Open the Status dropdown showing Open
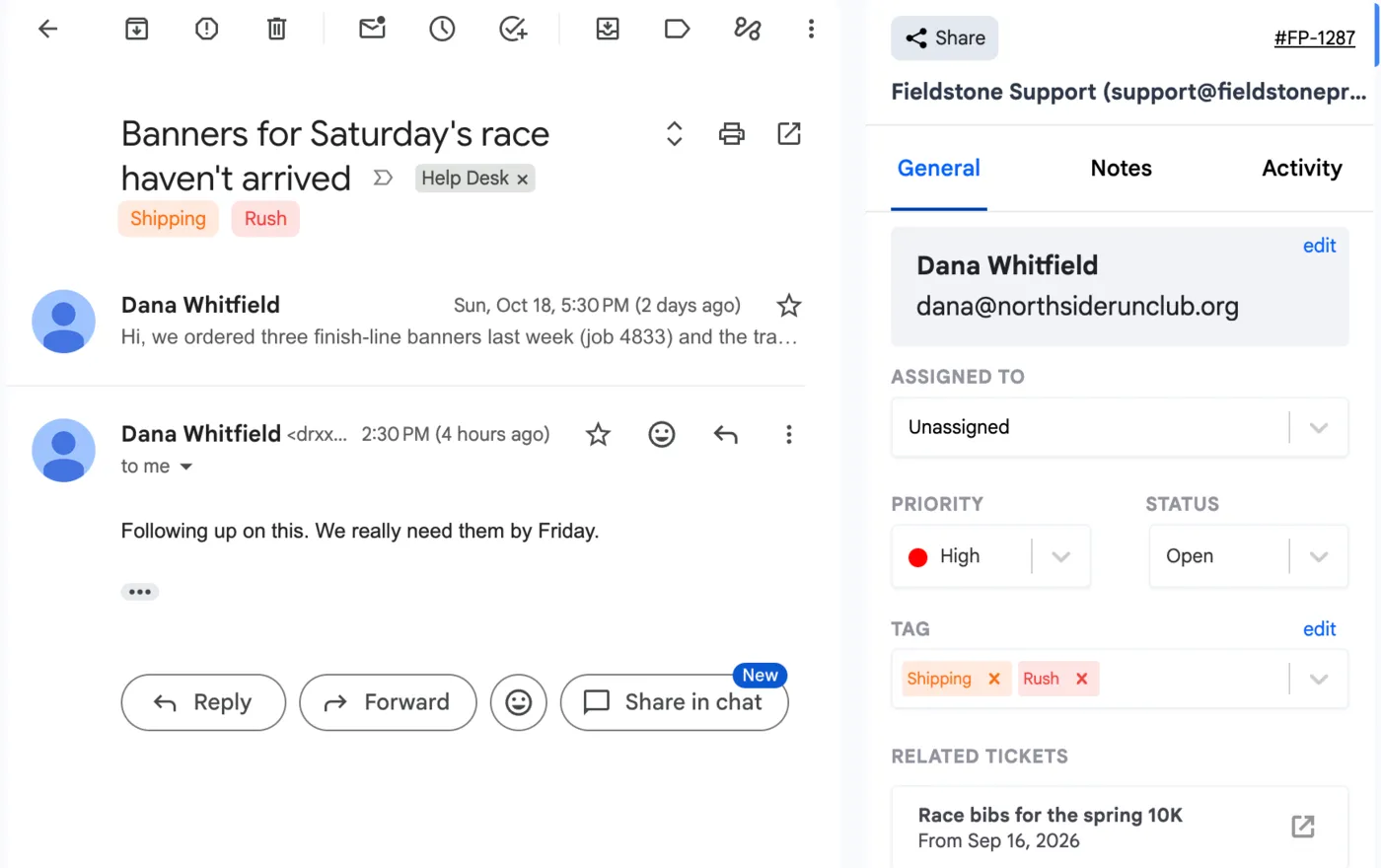 point(1248,556)
